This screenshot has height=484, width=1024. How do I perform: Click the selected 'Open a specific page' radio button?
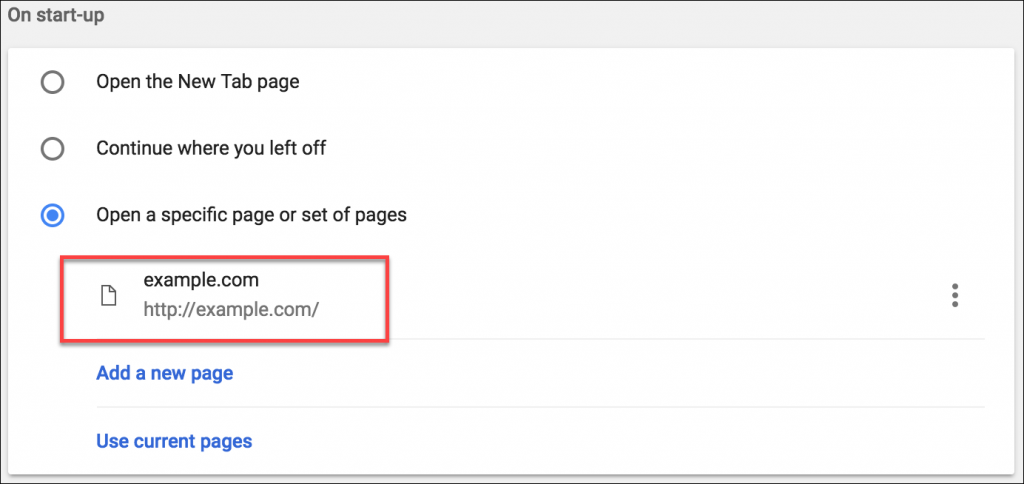click(52, 215)
